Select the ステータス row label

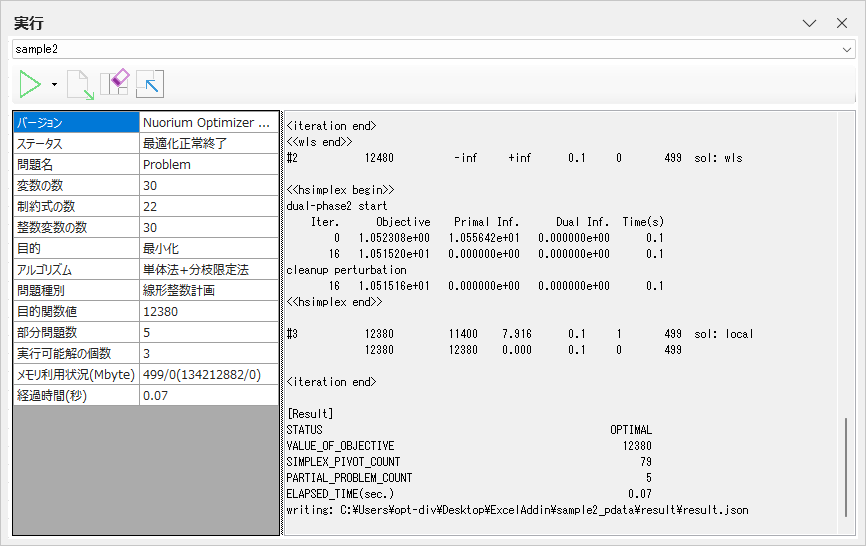(x=76, y=144)
